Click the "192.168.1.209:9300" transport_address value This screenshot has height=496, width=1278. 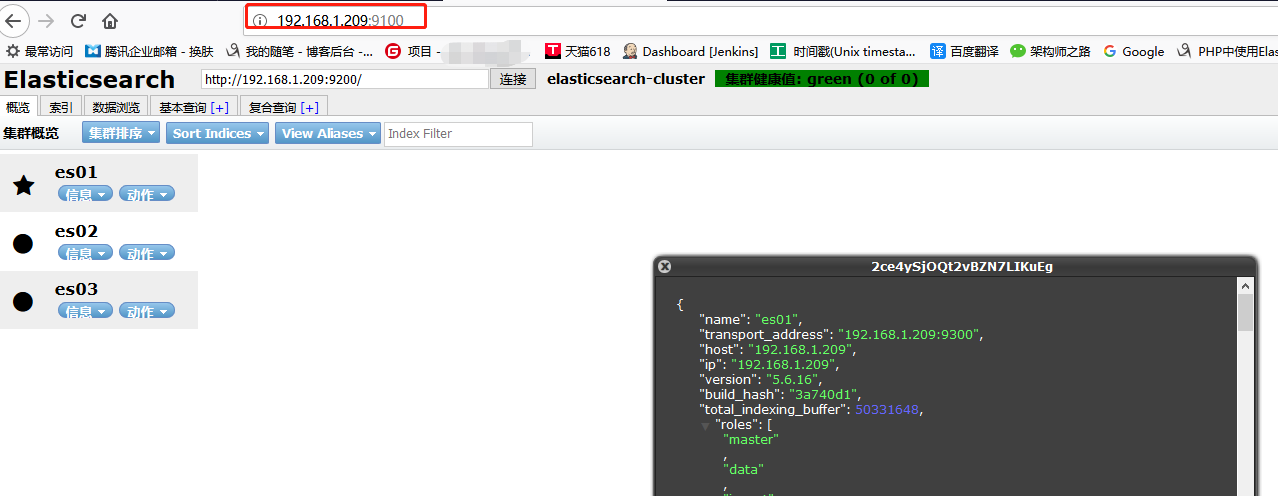click(910, 334)
